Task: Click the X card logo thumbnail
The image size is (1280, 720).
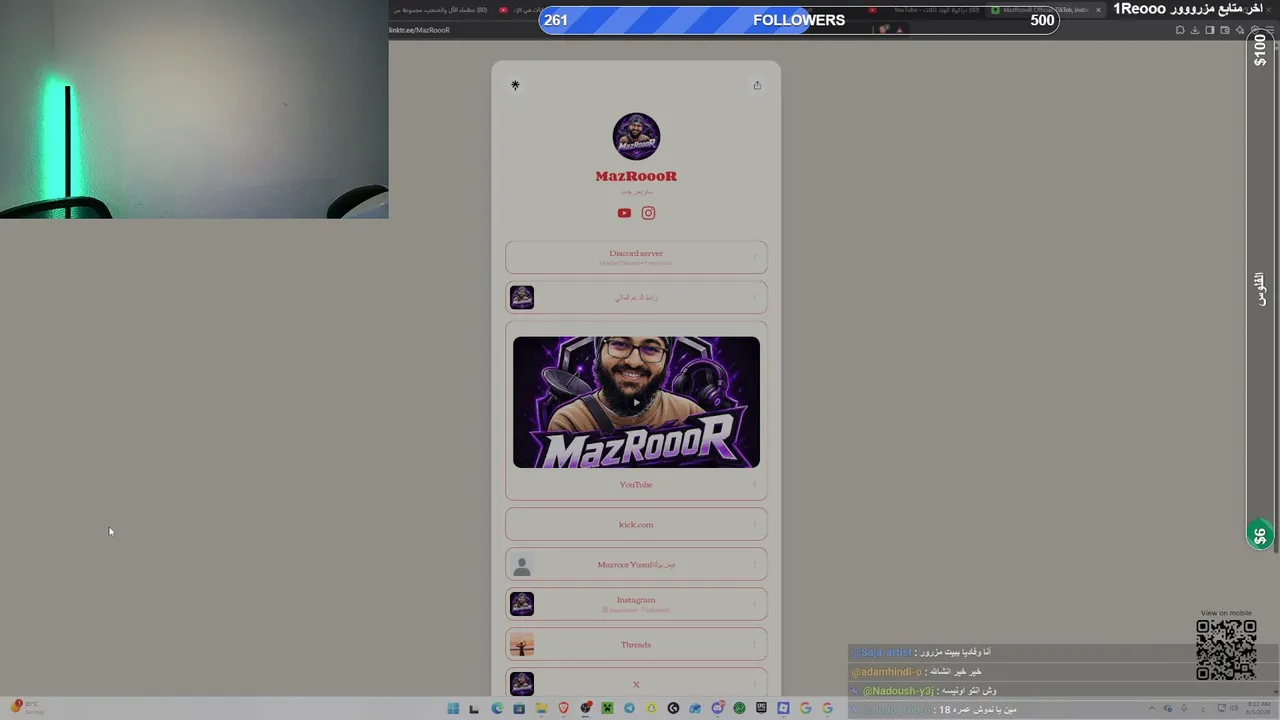Action: (522, 684)
